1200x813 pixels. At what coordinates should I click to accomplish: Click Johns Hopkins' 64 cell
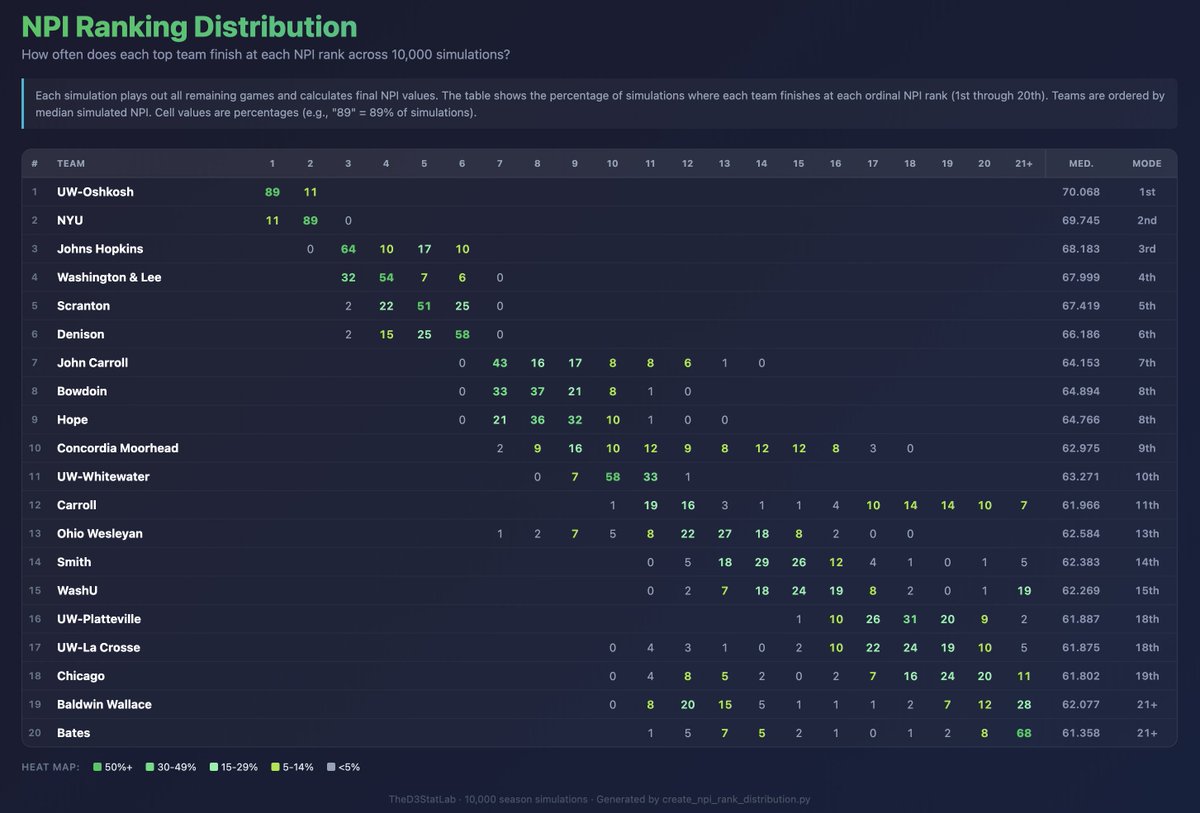click(x=348, y=249)
